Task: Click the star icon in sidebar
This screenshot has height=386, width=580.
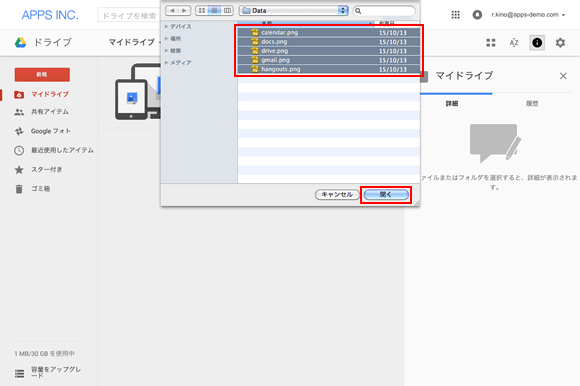Action: [19, 170]
